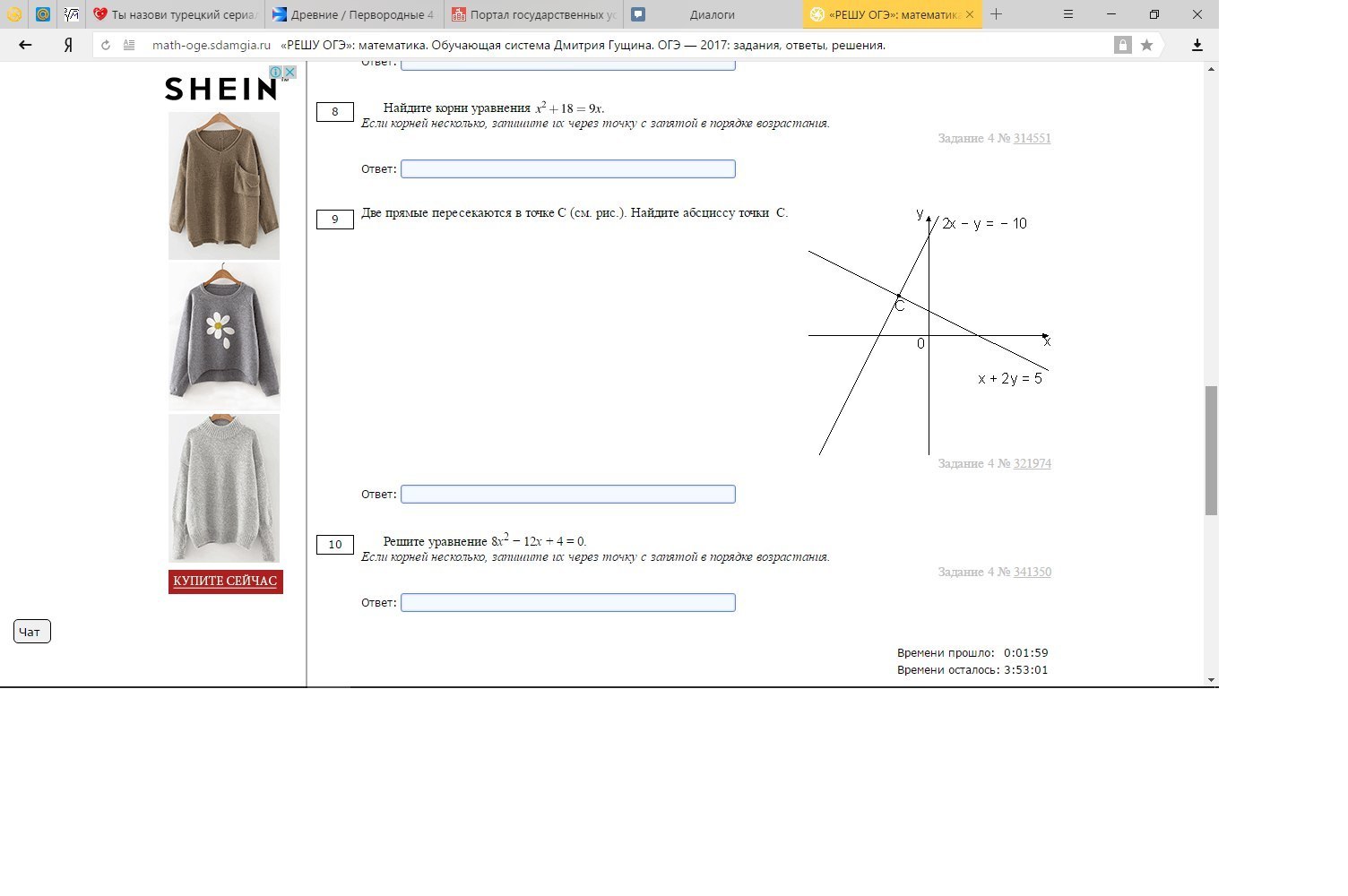Click the scrollbar up arrow
This screenshot has height=896, width=1348.
pos(1211,69)
